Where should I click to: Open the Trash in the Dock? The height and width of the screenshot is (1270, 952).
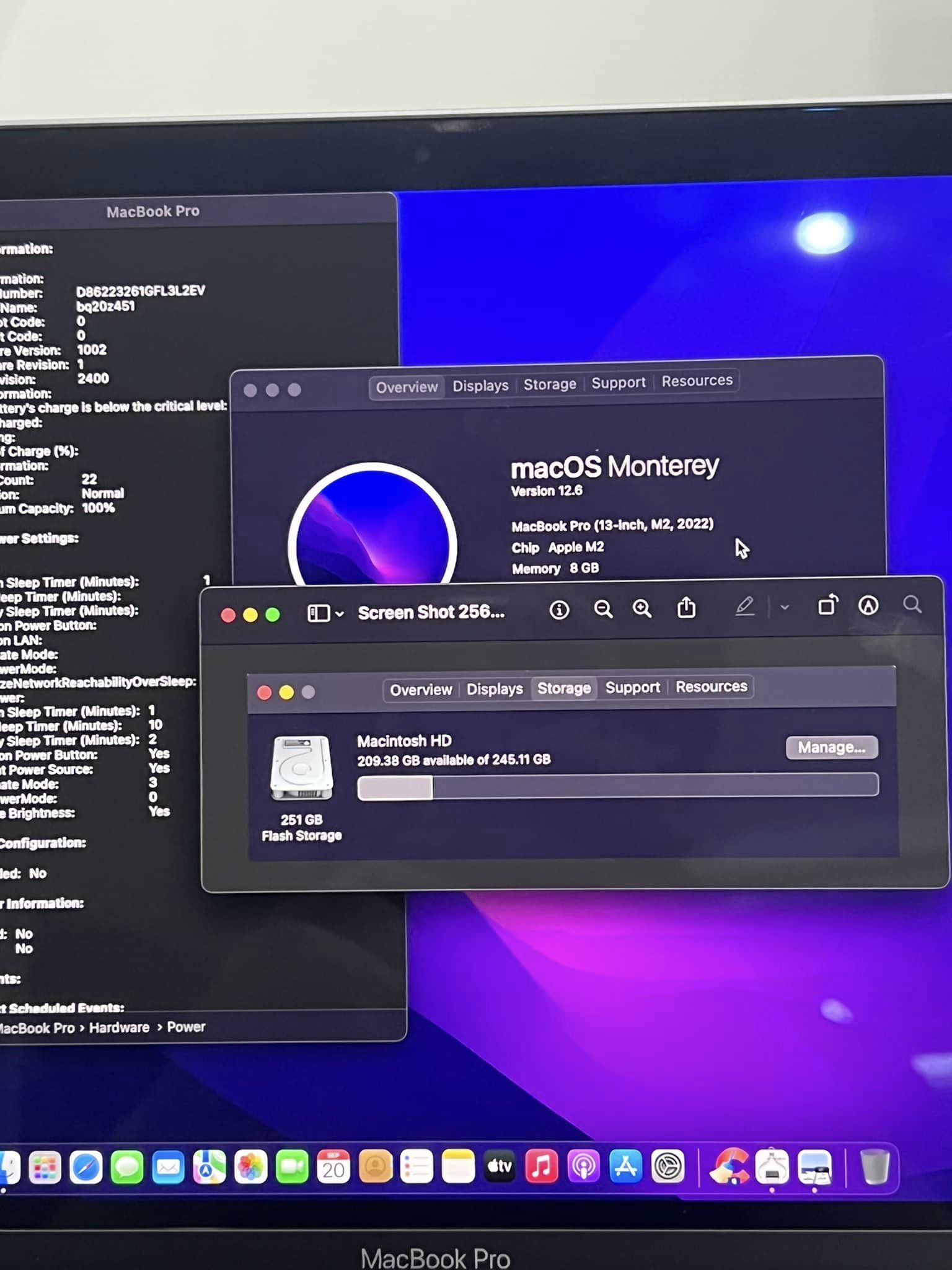pos(875,1166)
